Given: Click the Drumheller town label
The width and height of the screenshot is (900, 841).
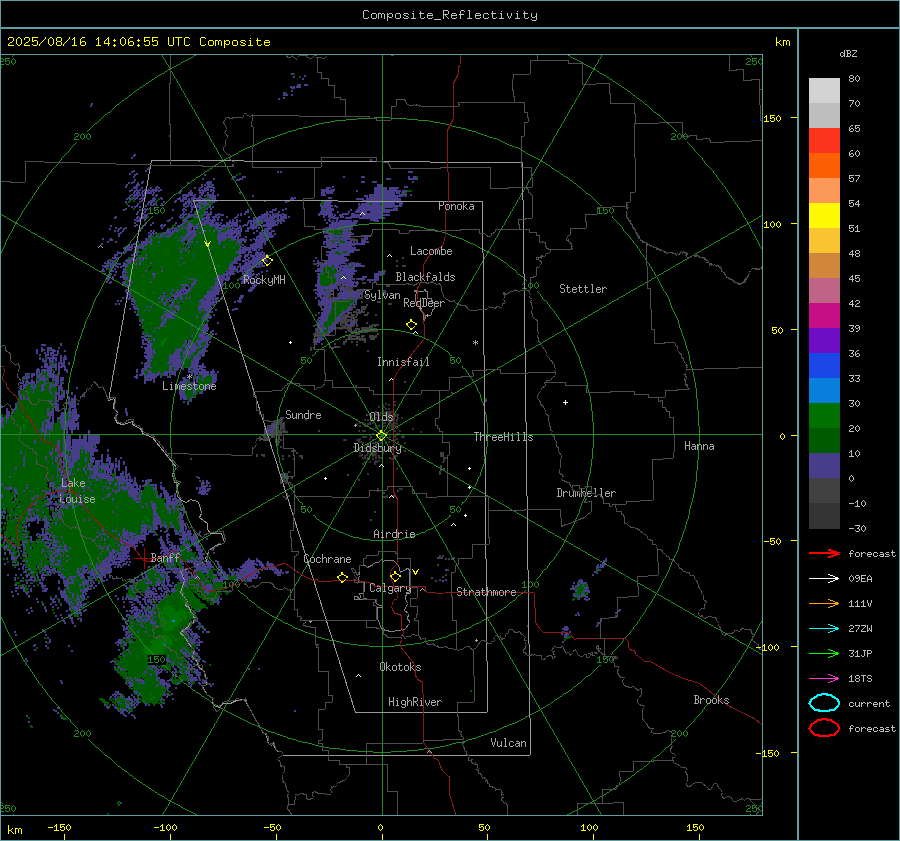Looking at the screenshot, I should coord(586,493).
